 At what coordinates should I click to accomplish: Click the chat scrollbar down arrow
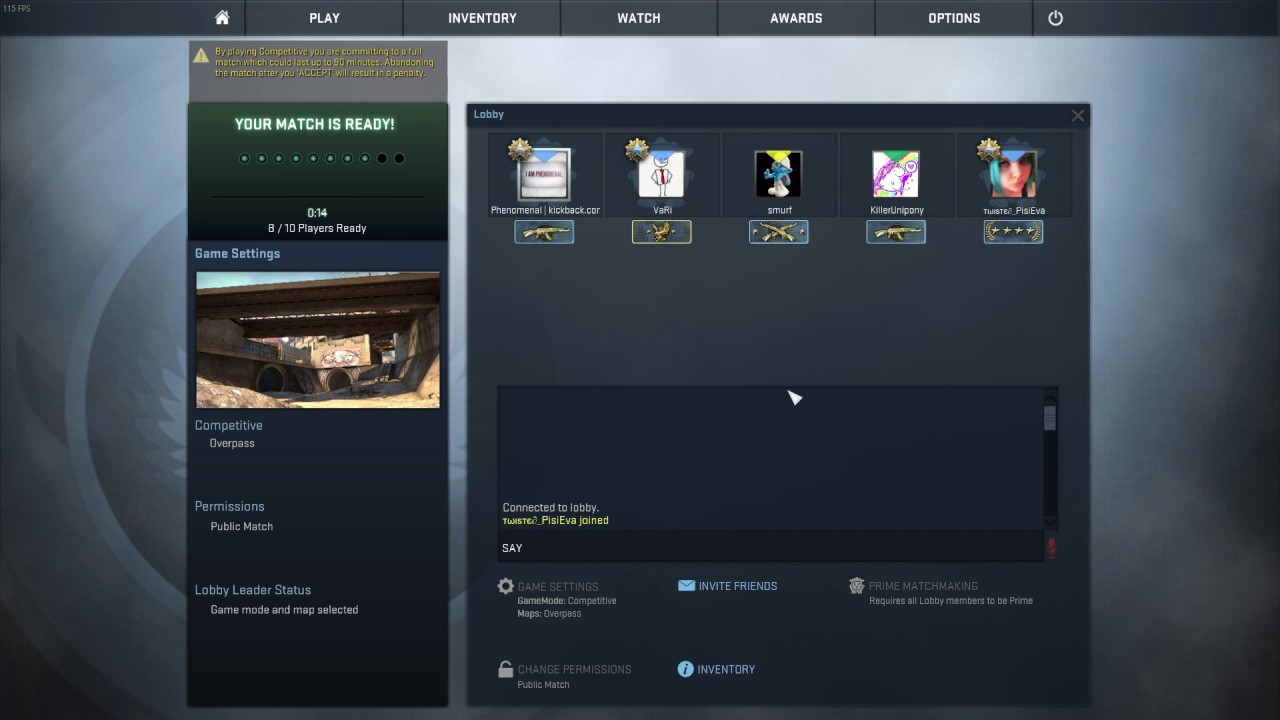tap(1050, 522)
